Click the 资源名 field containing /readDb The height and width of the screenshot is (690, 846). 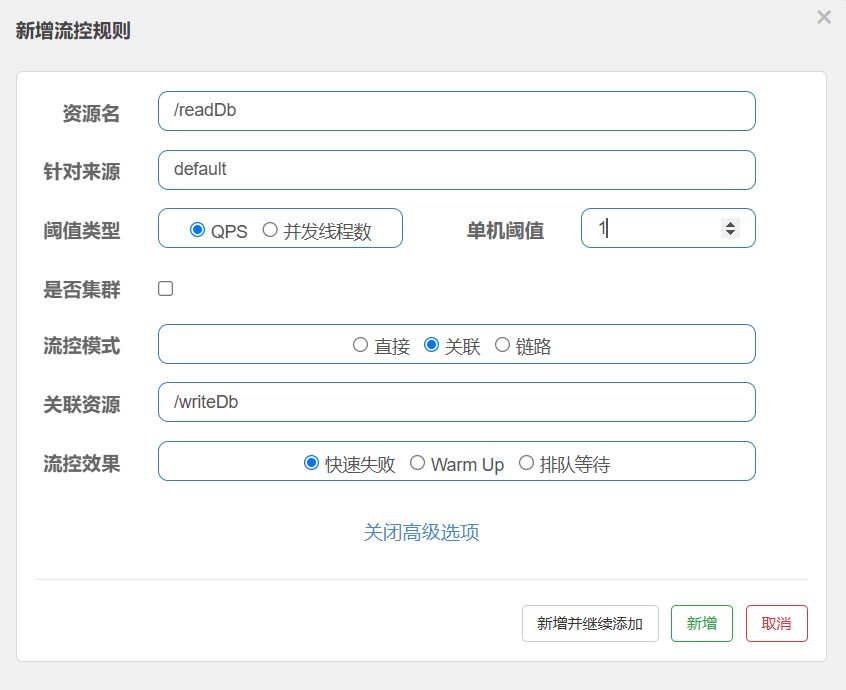[x=456, y=111]
